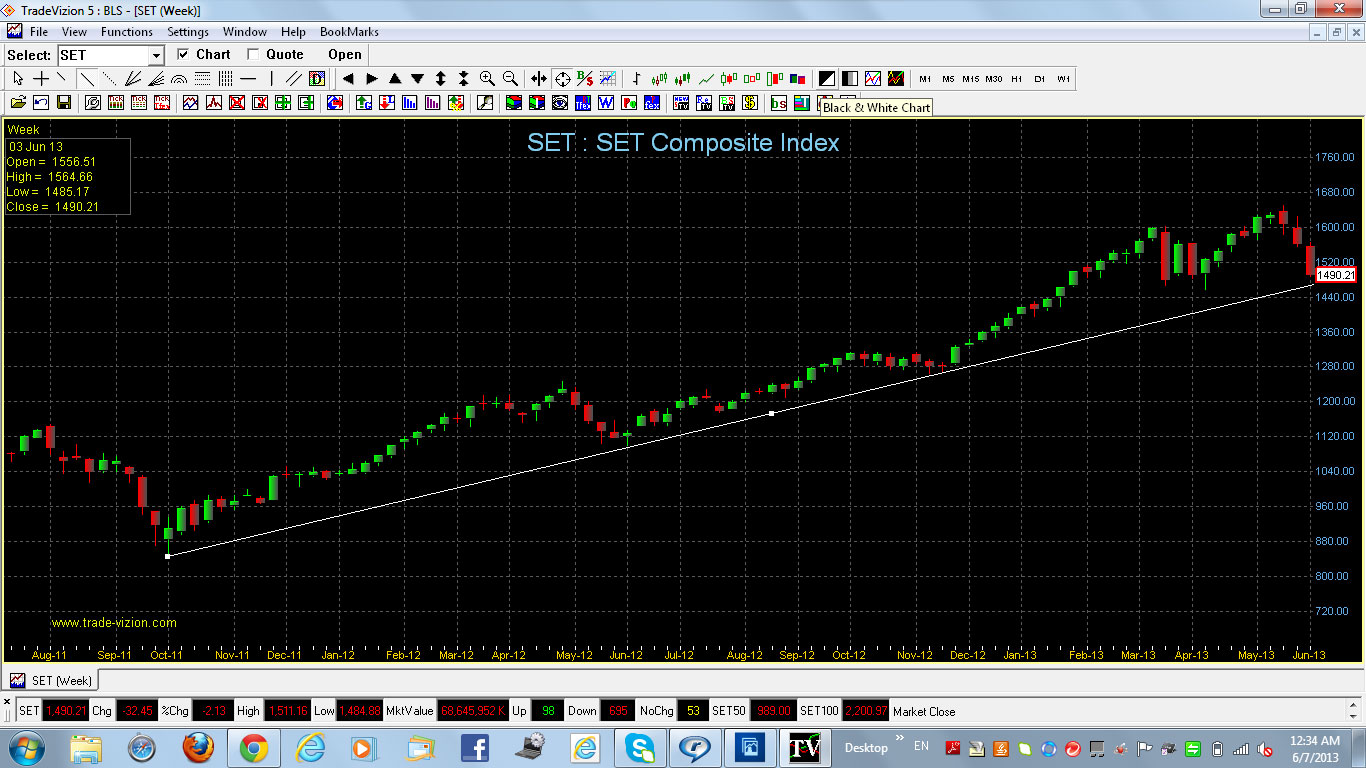This screenshot has height=768, width=1366.
Task: Set timeframe to W1
Action: pyautogui.click(x=1063, y=78)
